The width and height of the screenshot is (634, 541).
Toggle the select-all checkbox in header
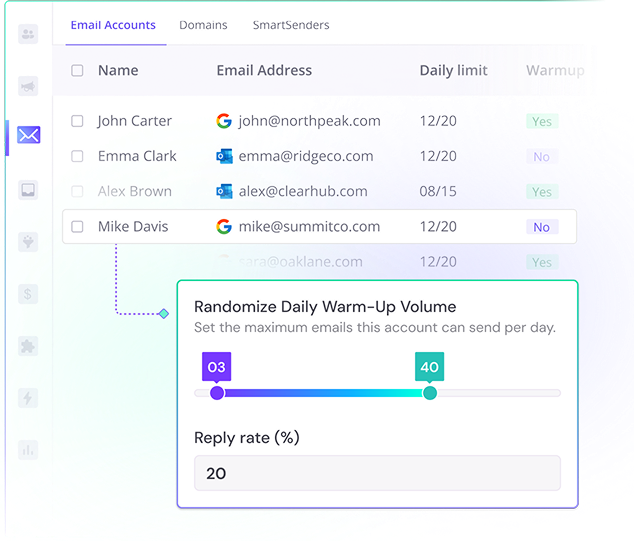tap(77, 70)
